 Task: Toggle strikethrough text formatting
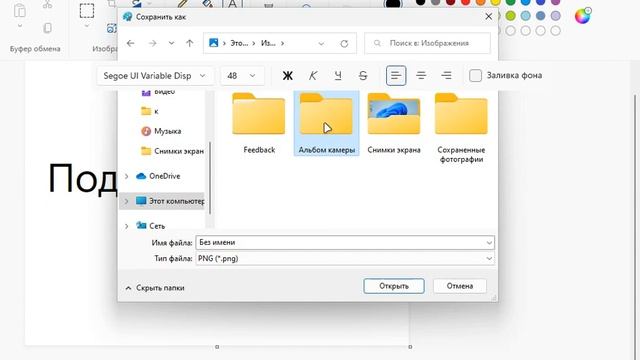363,76
